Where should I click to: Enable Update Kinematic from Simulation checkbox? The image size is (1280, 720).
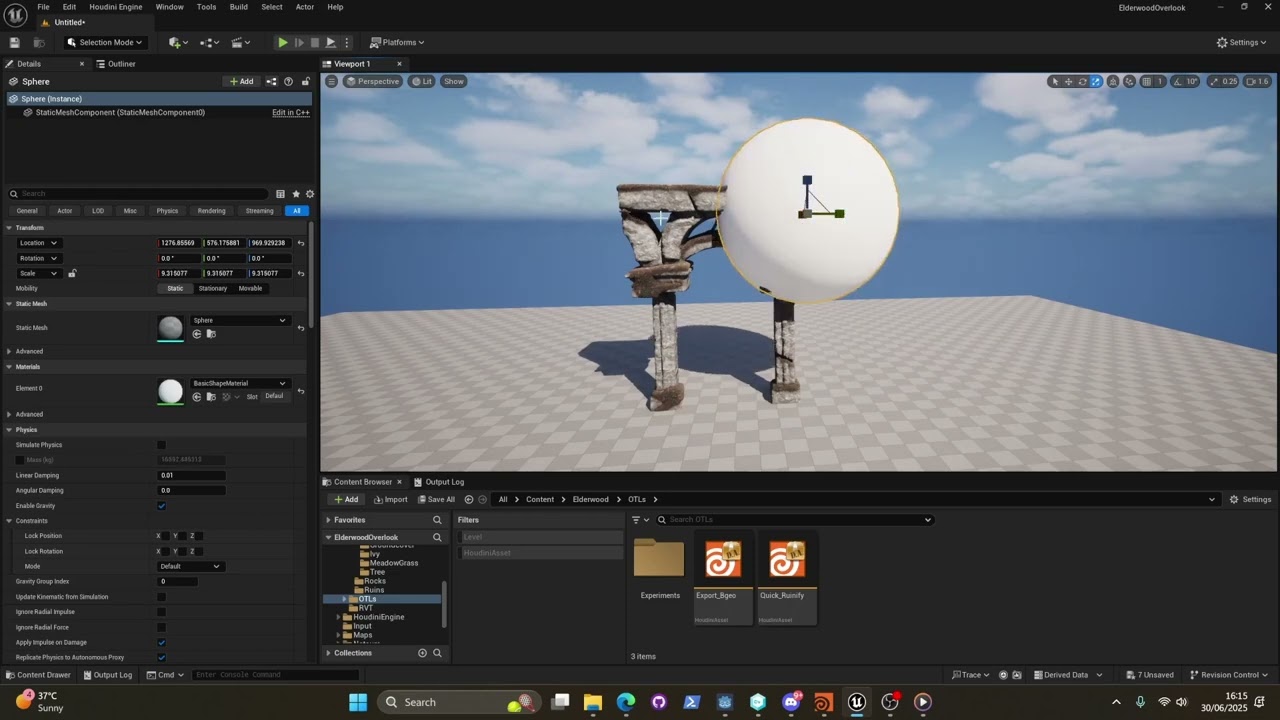[162, 597]
